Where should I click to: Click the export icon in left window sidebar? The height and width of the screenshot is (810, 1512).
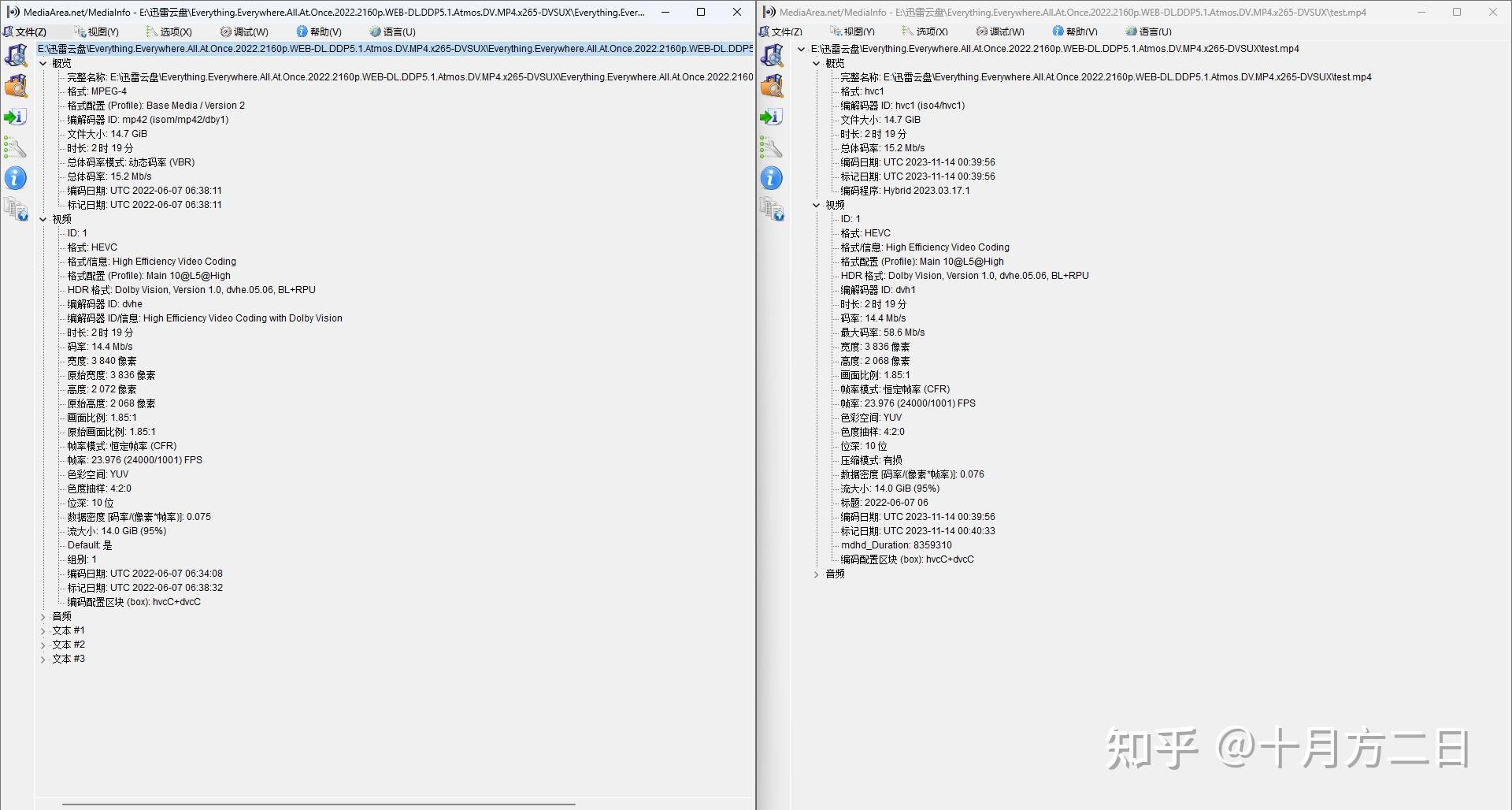[x=16, y=117]
